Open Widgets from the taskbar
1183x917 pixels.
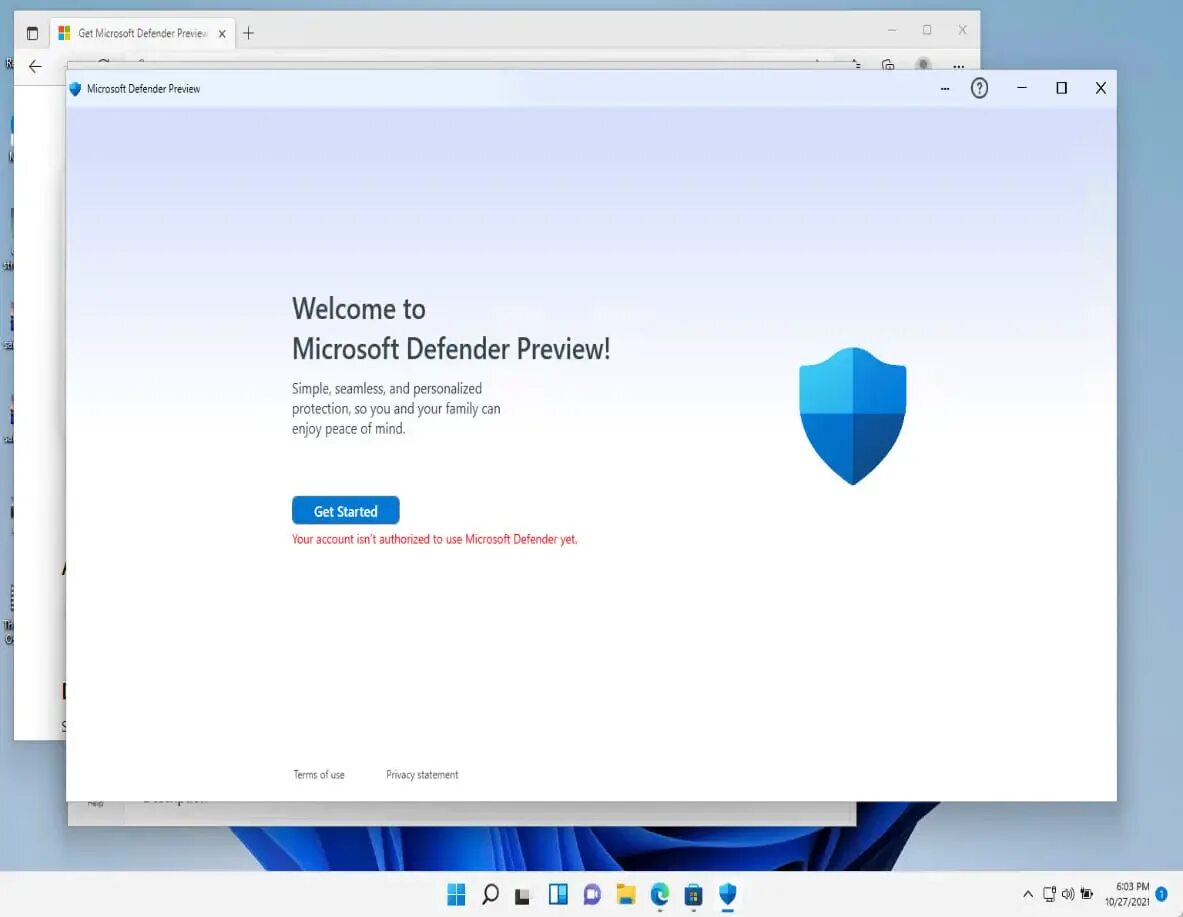point(558,894)
